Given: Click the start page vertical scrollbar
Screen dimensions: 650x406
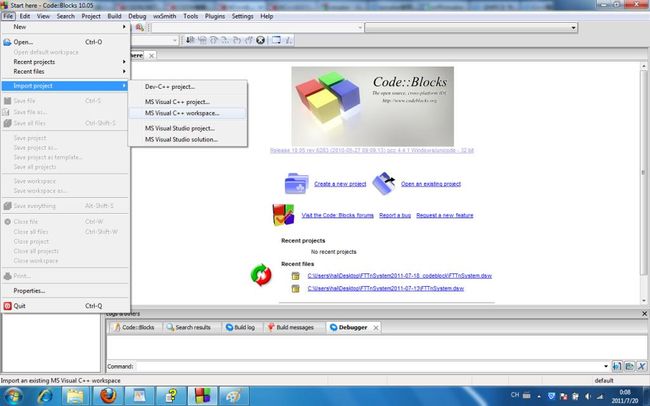Looking at the screenshot, I should click(x=644, y=182).
